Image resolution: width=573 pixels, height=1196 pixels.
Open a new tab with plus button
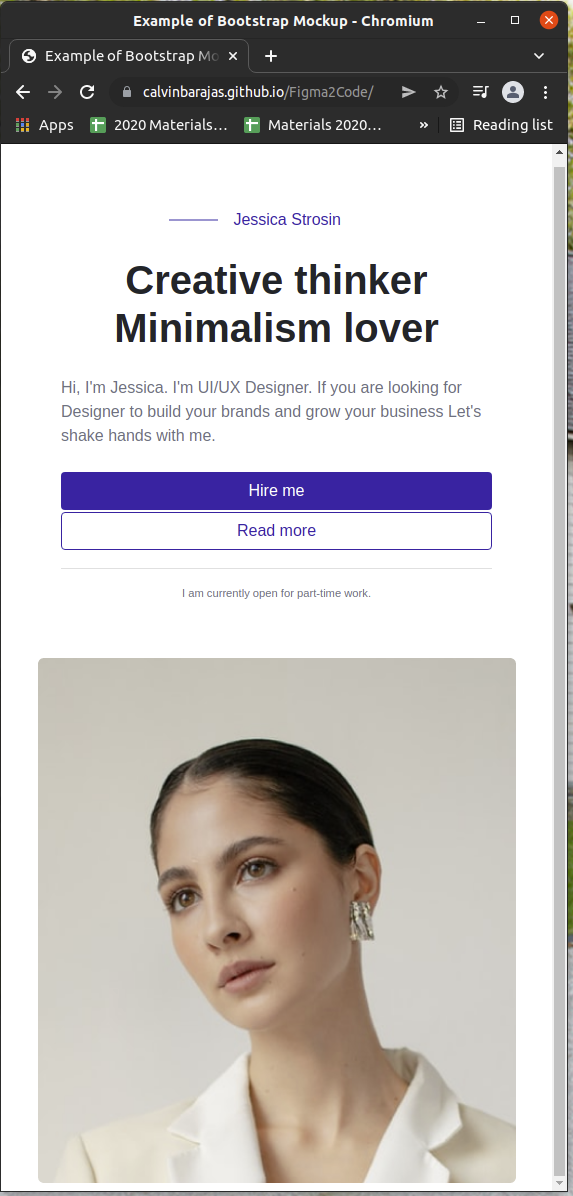(271, 56)
